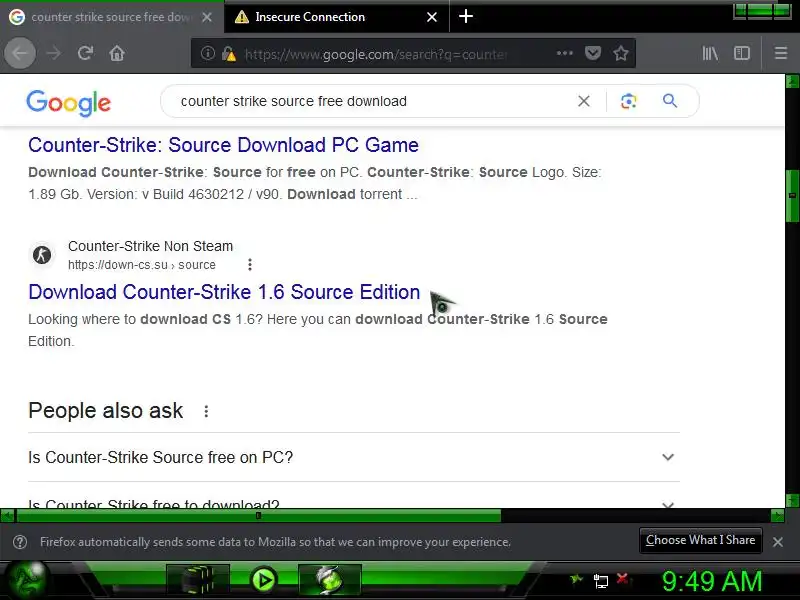Open Download Counter-Strike 1.6 Source Edition link
This screenshot has width=800, height=600.
(224, 292)
